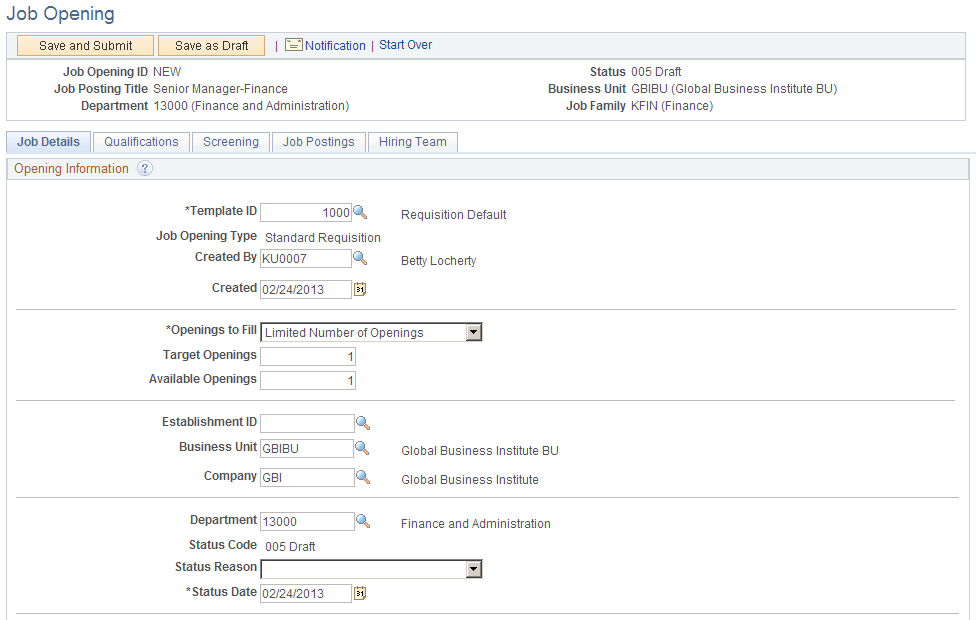The height and width of the screenshot is (620, 976).
Task: Focus the Business Unit GBIBU field
Action: point(307,448)
